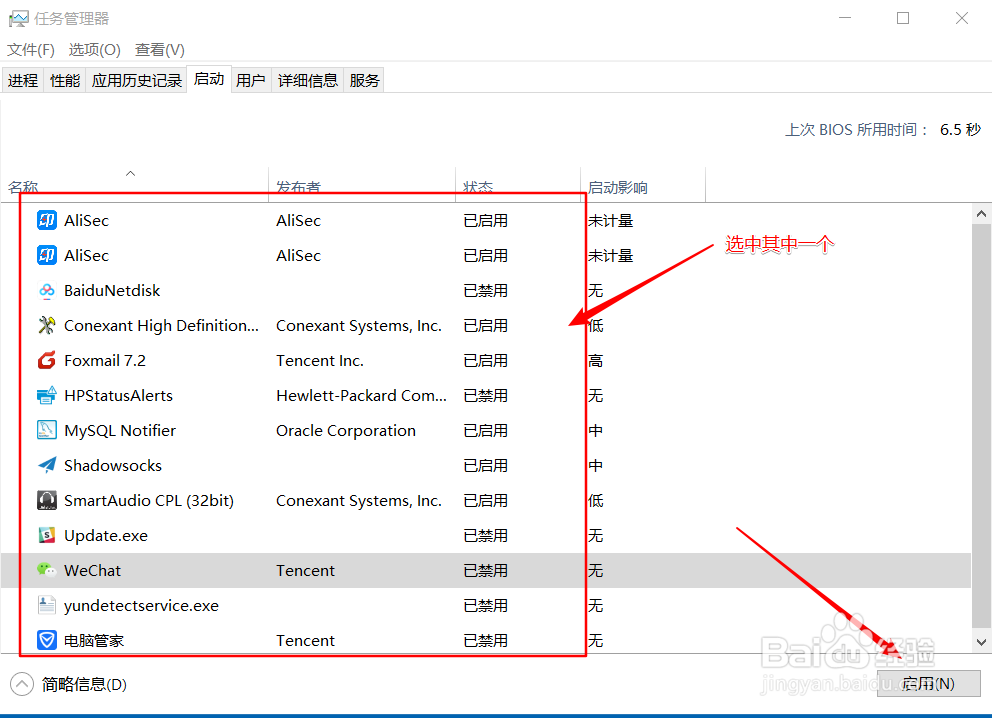The height and width of the screenshot is (718, 992).
Task: Select the second AliSec row name
Action: click(86, 256)
